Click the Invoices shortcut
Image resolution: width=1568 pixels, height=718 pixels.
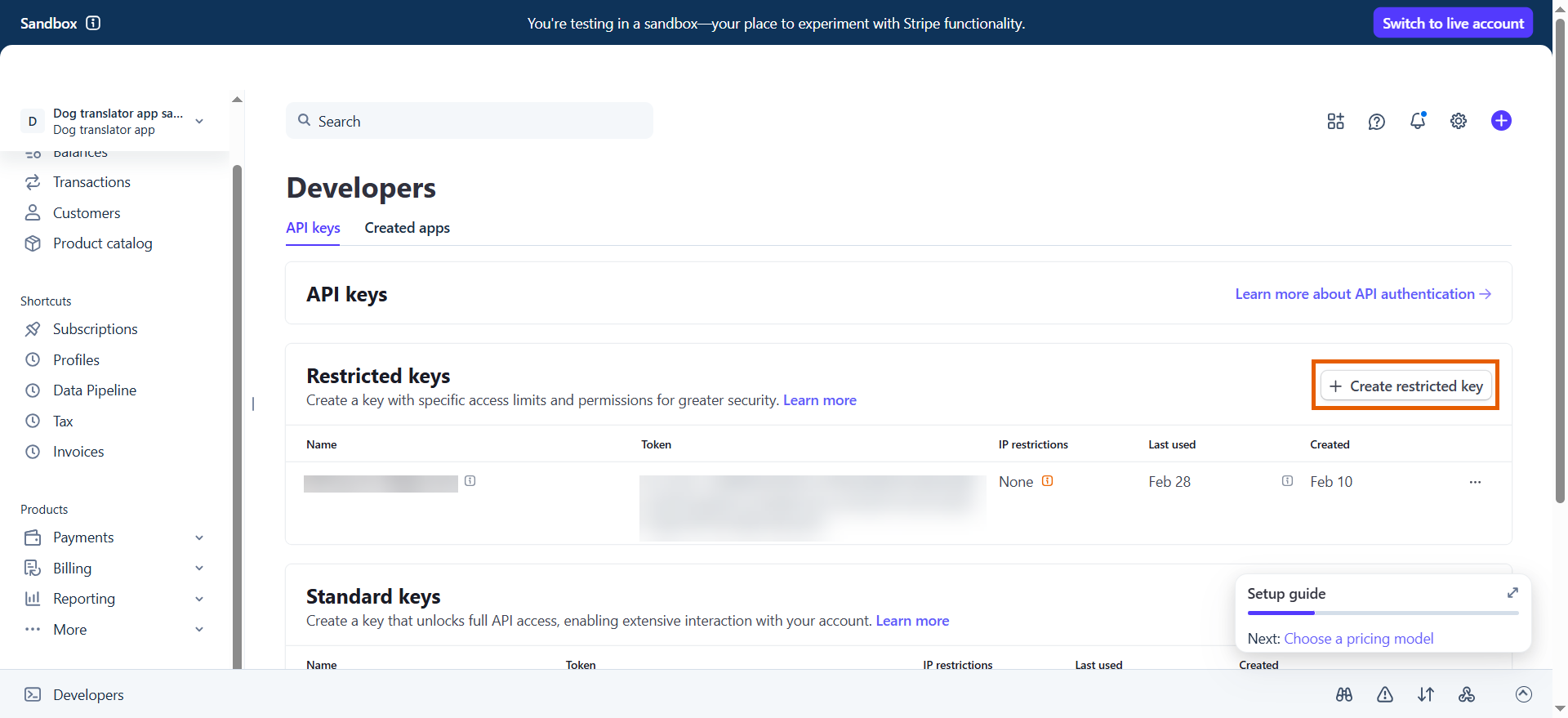click(x=78, y=452)
